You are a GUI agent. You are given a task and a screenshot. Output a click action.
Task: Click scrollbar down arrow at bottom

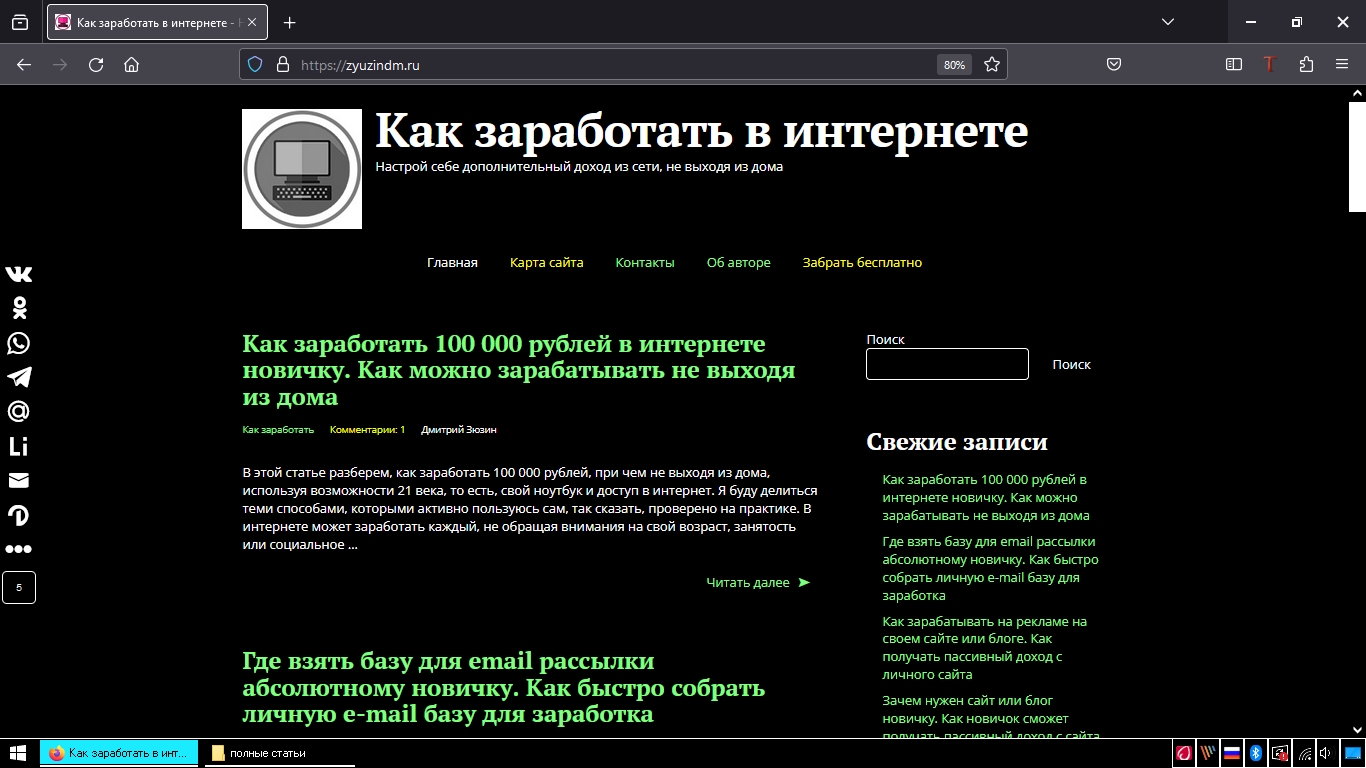pos(1357,730)
